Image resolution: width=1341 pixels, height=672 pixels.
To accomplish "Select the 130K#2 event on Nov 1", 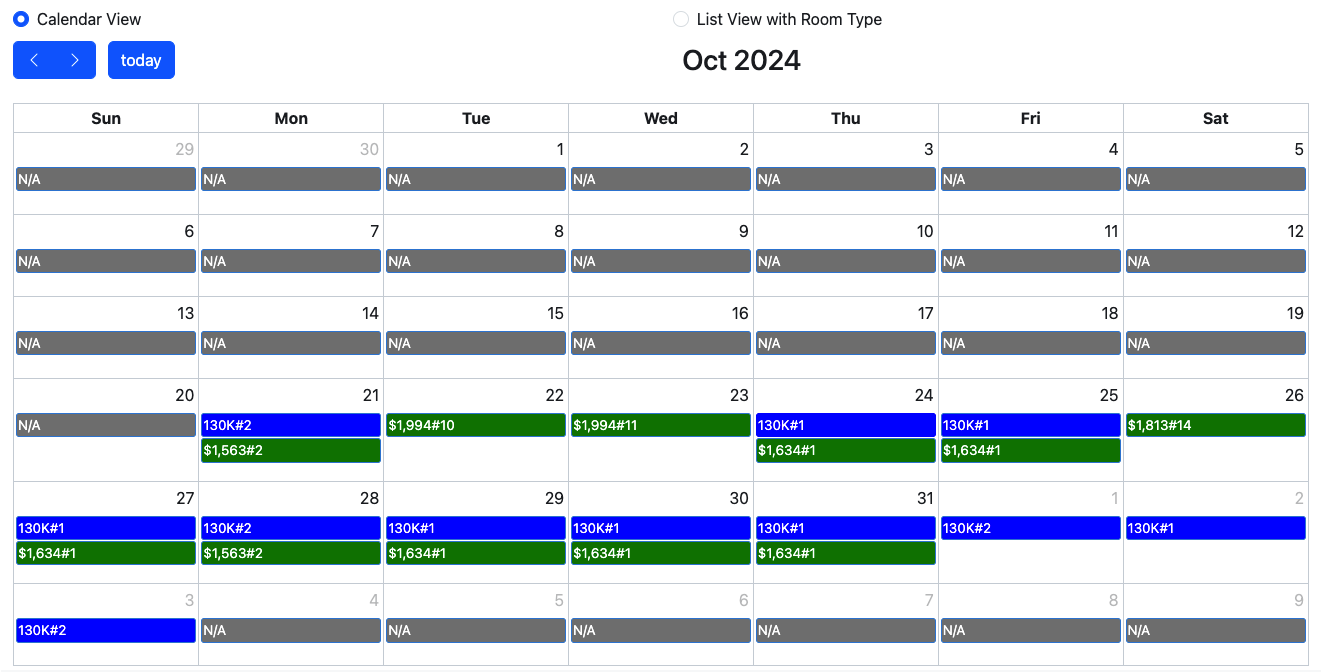I will tap(1031, 528).
